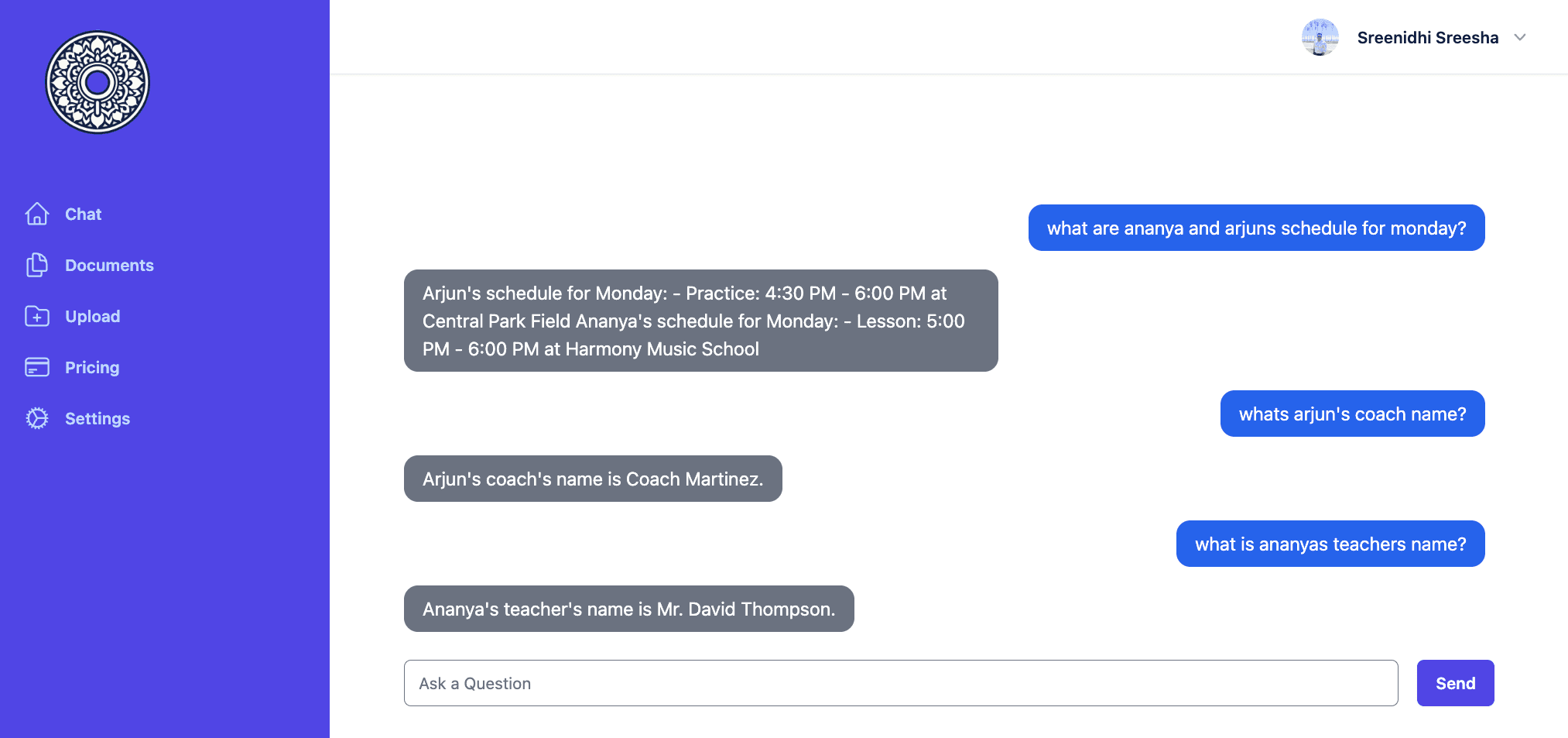Open Sreenidhi Sreesha account name dropdown
The width and height of the screenshot is (1568, 738).
coord(1427,37)
